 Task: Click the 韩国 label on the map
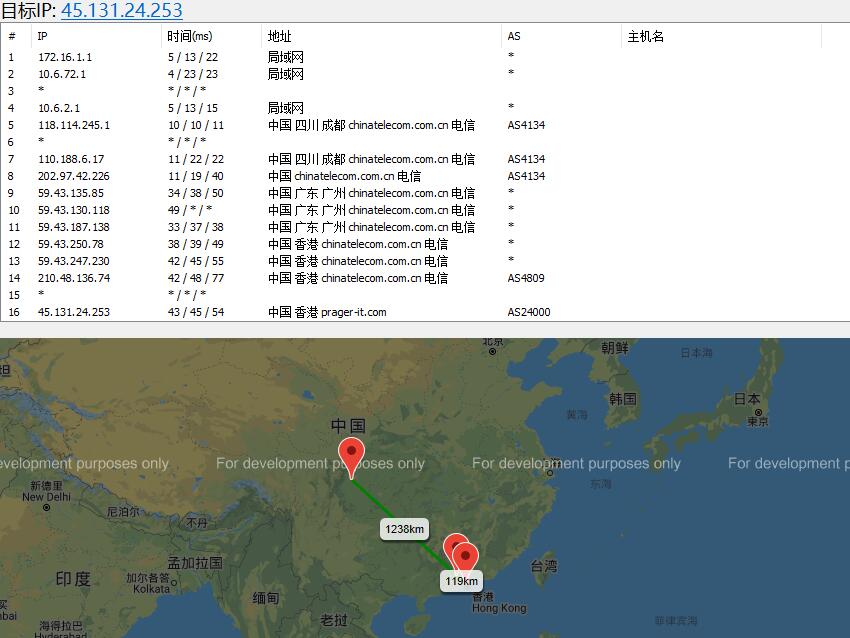point(622,399)
